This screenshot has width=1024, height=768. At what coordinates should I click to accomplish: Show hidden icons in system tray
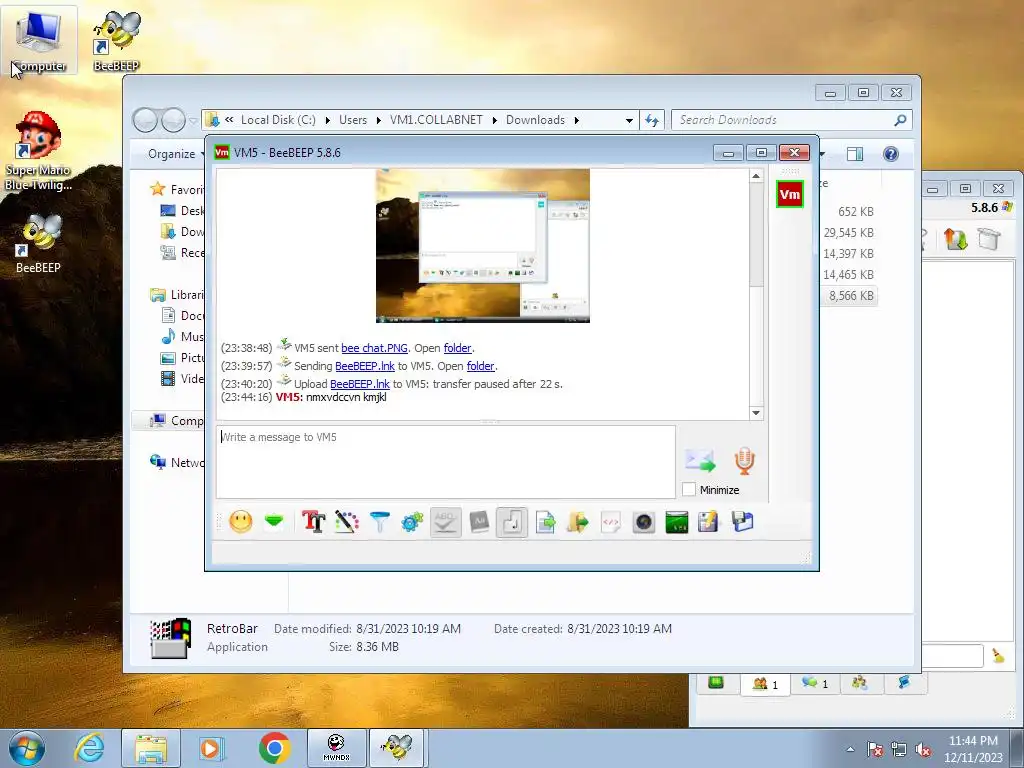click(850, 749)
